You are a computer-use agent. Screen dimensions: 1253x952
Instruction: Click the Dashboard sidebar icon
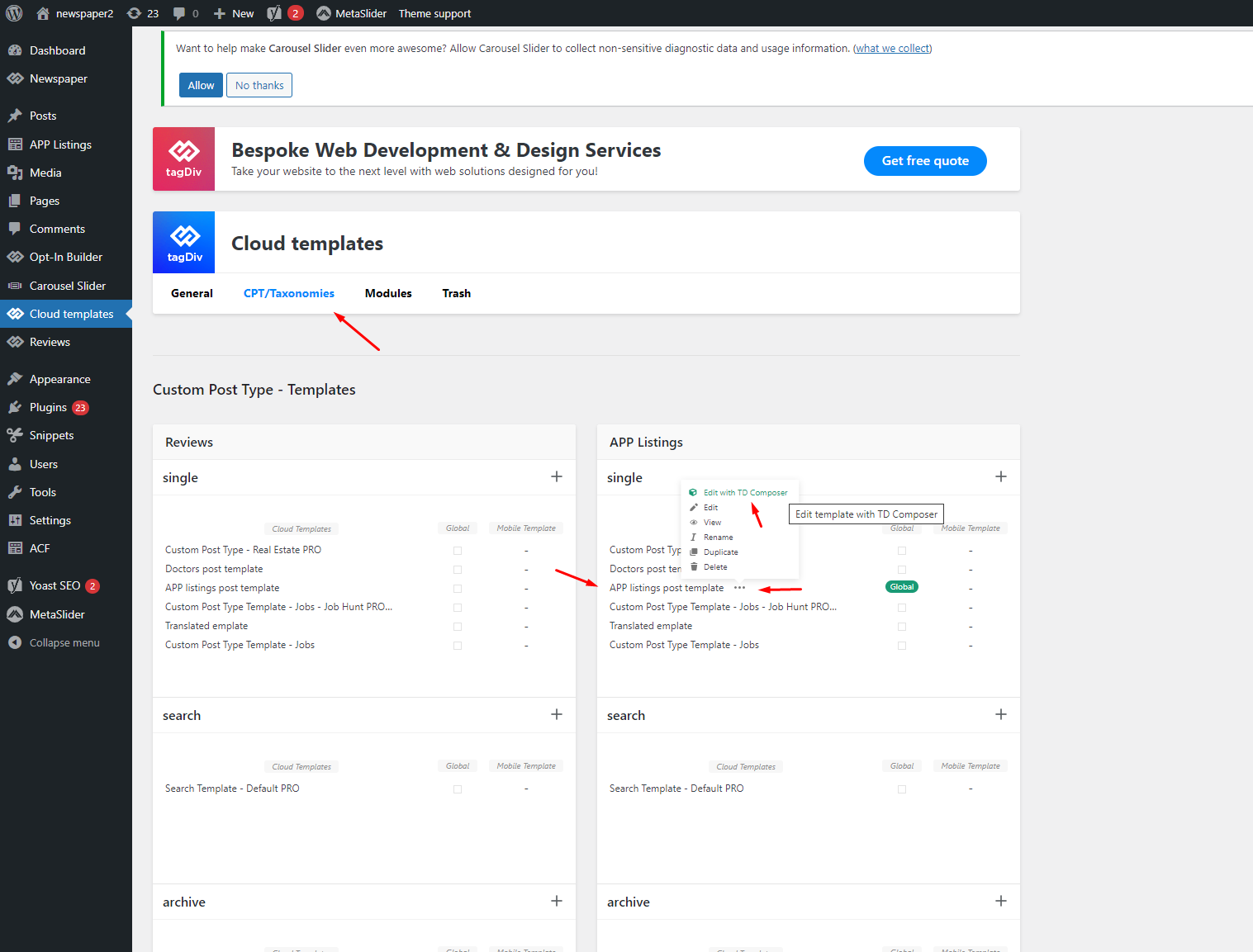coord(15,50)
